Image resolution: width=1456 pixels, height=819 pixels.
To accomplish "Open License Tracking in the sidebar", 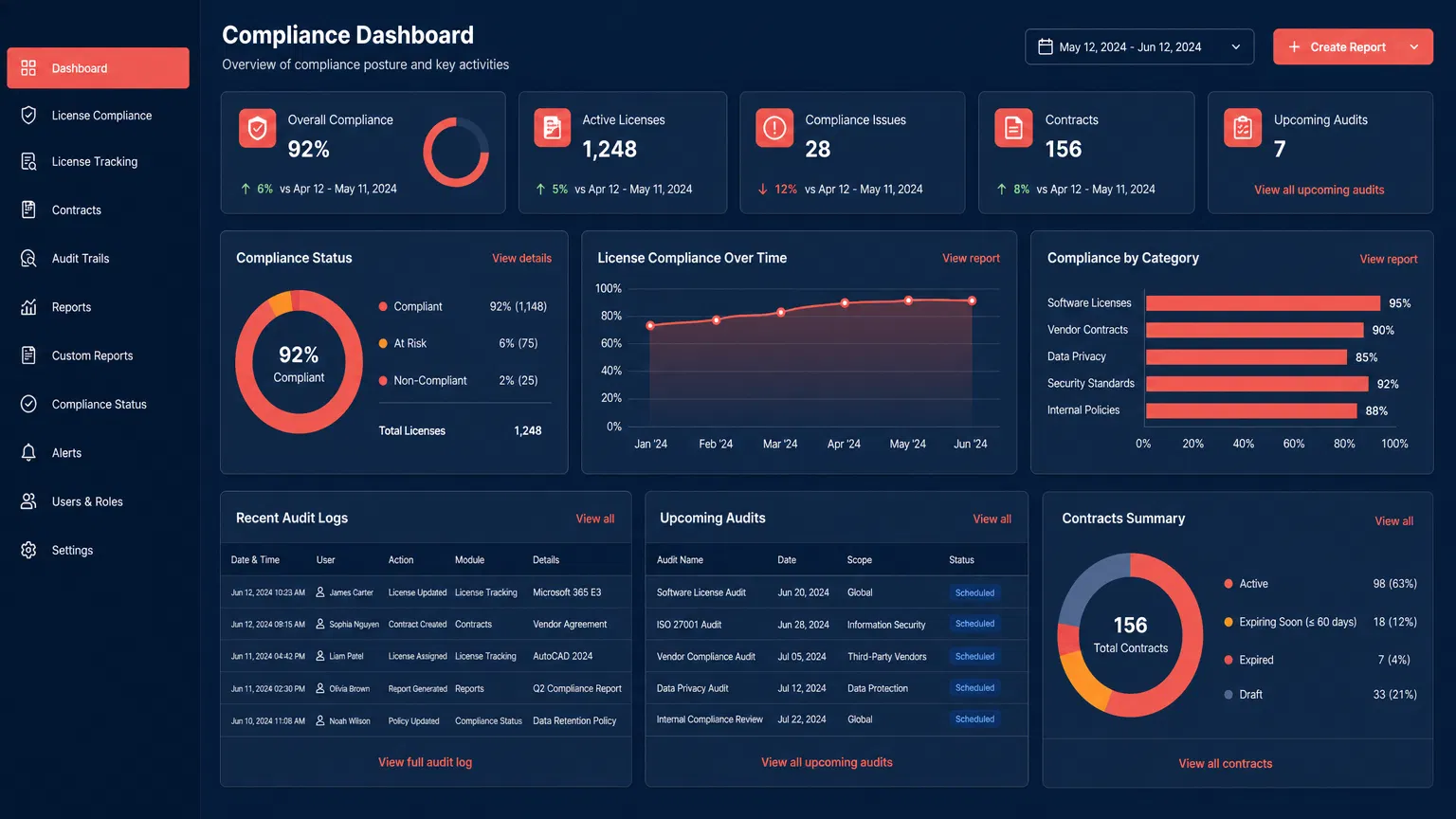I will [95, 162].
